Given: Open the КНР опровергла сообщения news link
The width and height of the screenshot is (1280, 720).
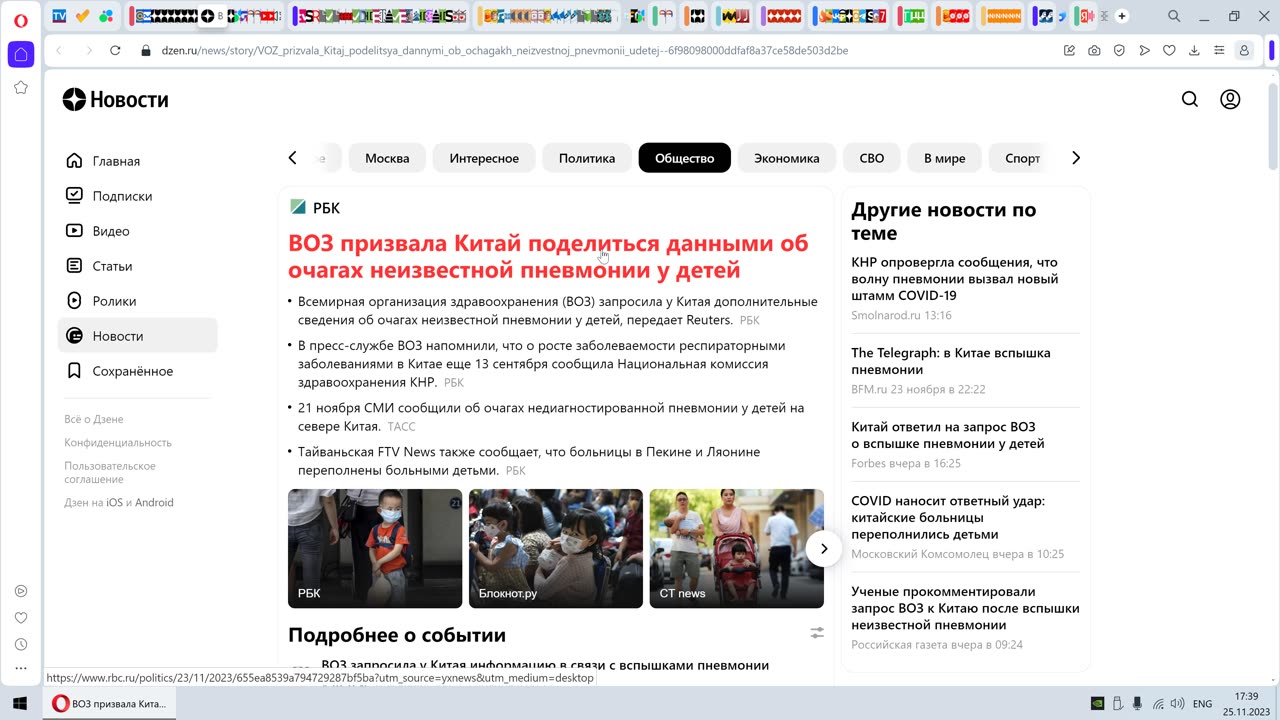Looking at the screenshot, I should click(x=954, y=279).
